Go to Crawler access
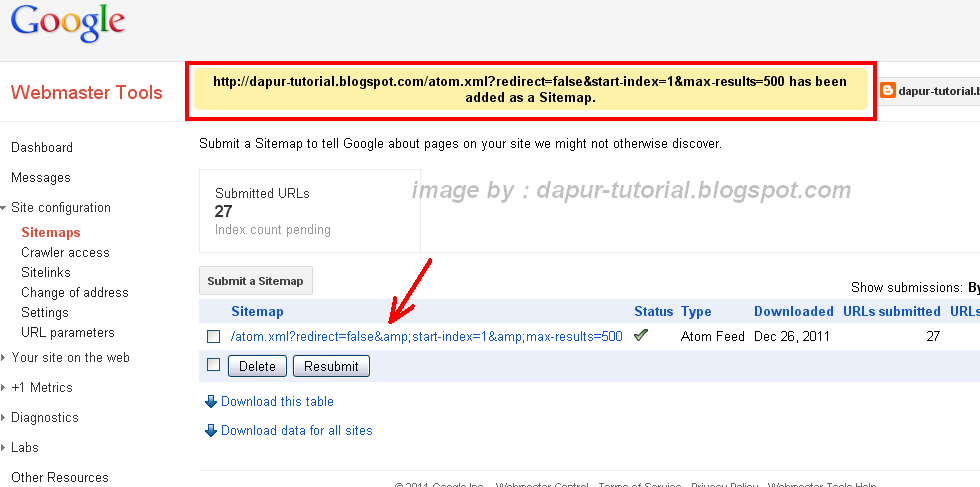 click(x=65, y=253)
